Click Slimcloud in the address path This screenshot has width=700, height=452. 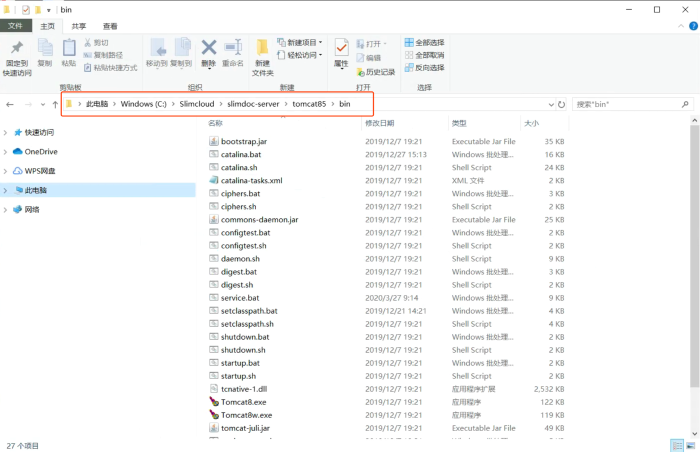pyautogui.click(x=197, y=104)
